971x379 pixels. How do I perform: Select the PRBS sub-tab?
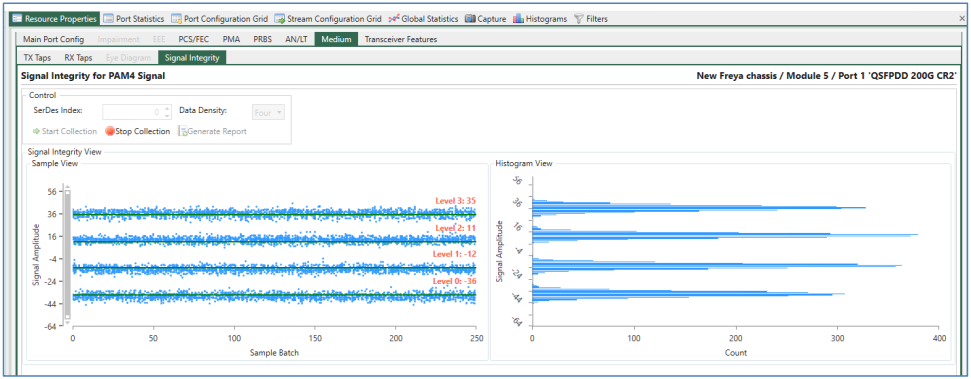click(x=263, y=39)
